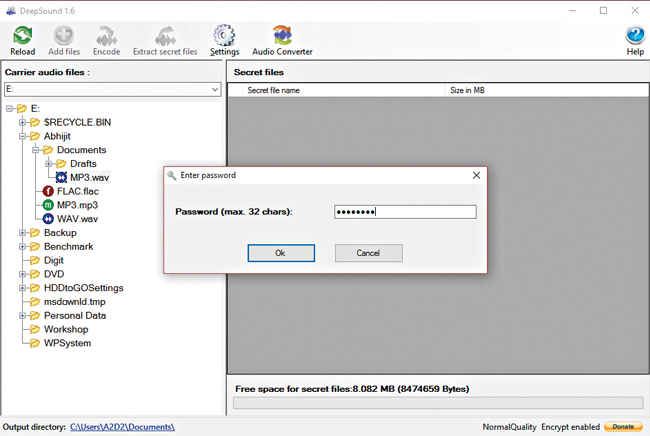The height and width of the screenshot is (436, 650).
Task: Click into the password input field
Action: [x=405, y=212]
